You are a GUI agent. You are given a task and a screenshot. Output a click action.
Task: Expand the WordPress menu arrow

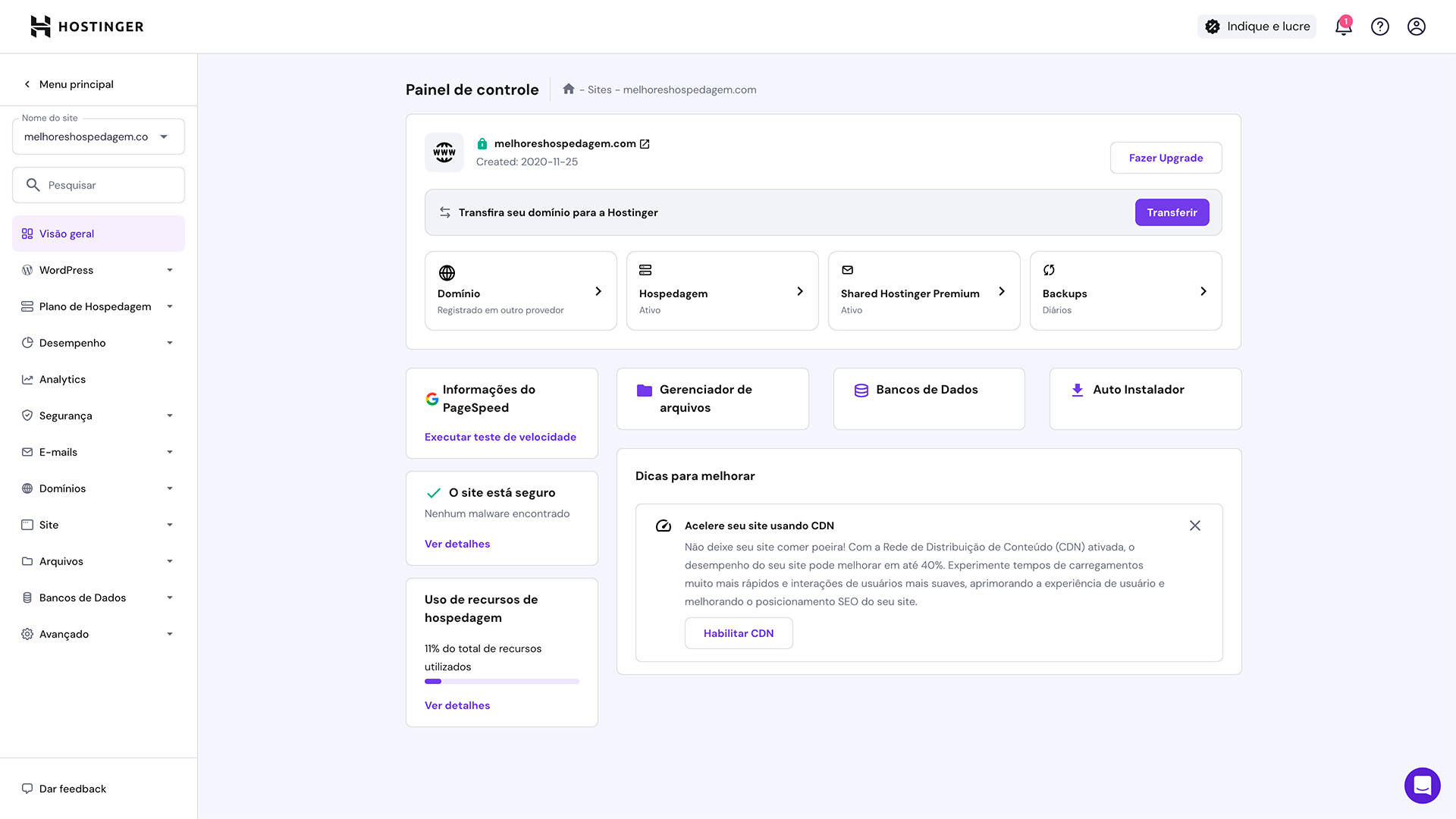[170, 270]
